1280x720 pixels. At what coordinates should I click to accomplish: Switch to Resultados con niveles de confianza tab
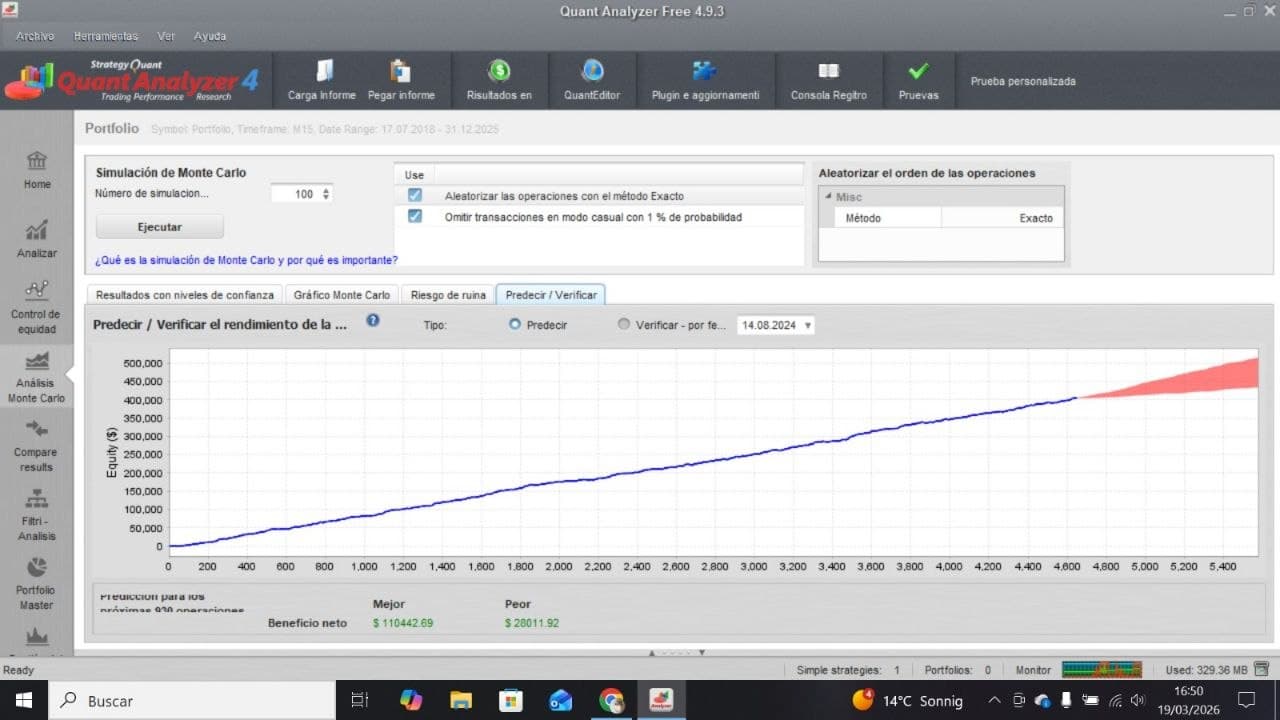point(185,295)
